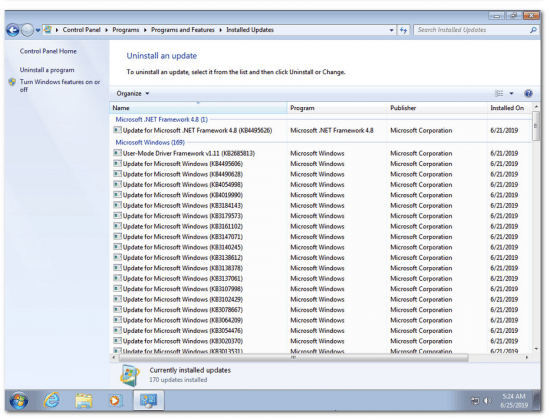Click the icon of update KB4019990
The width and height of the screenshot is (550, 420).
point(117,195)
